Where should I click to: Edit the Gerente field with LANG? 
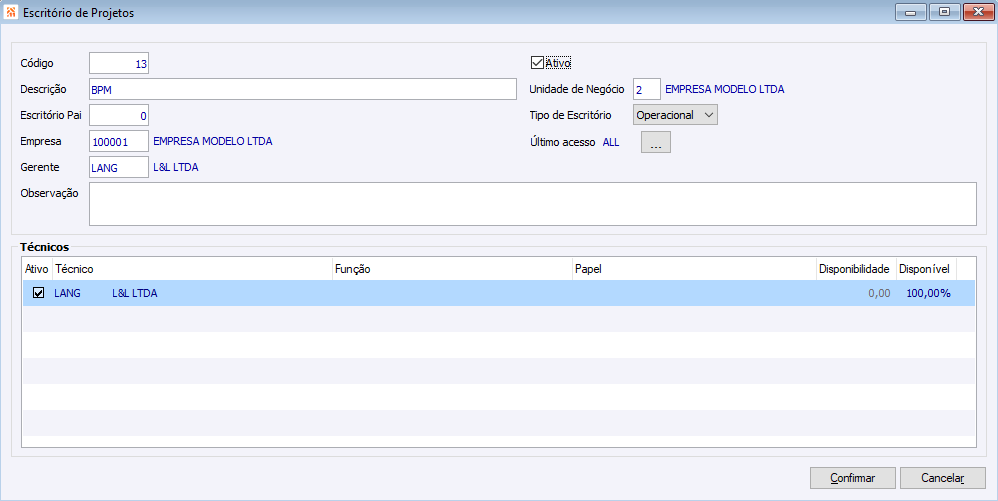tap(119, 167)
